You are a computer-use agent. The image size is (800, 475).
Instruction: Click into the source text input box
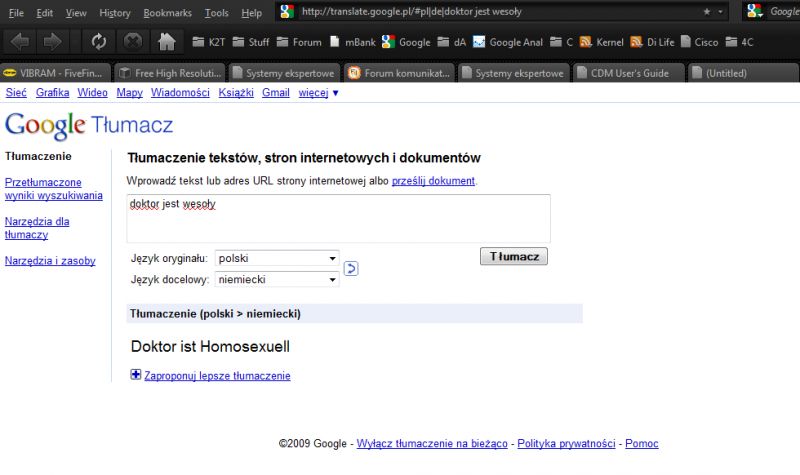tap(338, 218)
